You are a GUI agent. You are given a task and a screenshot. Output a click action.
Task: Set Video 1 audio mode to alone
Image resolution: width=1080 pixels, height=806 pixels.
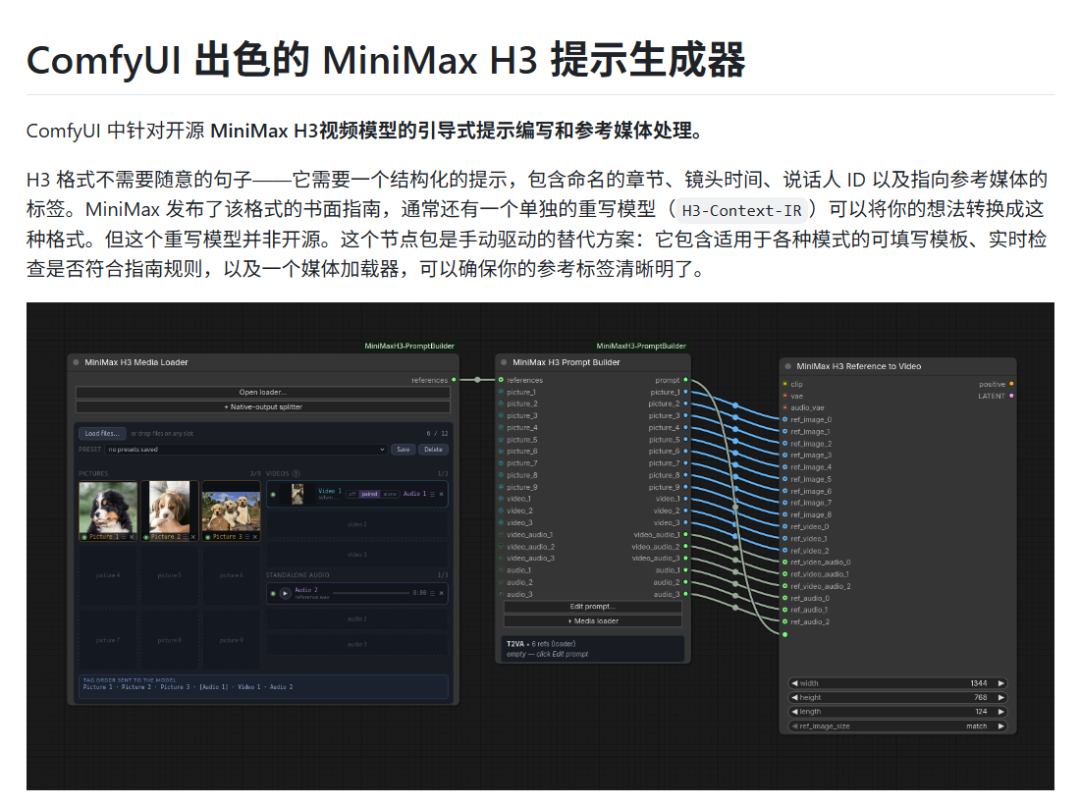[390, 494]
